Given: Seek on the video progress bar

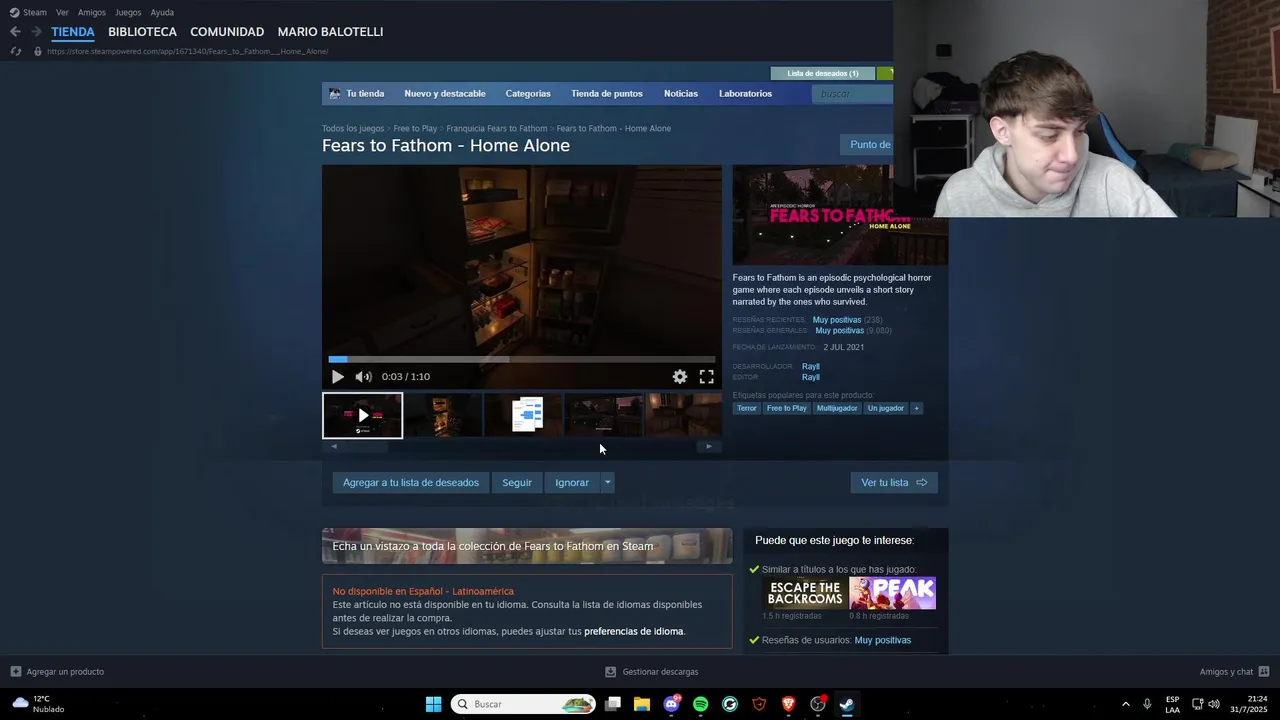Looking at the screenshot, I should pos(522,359).
